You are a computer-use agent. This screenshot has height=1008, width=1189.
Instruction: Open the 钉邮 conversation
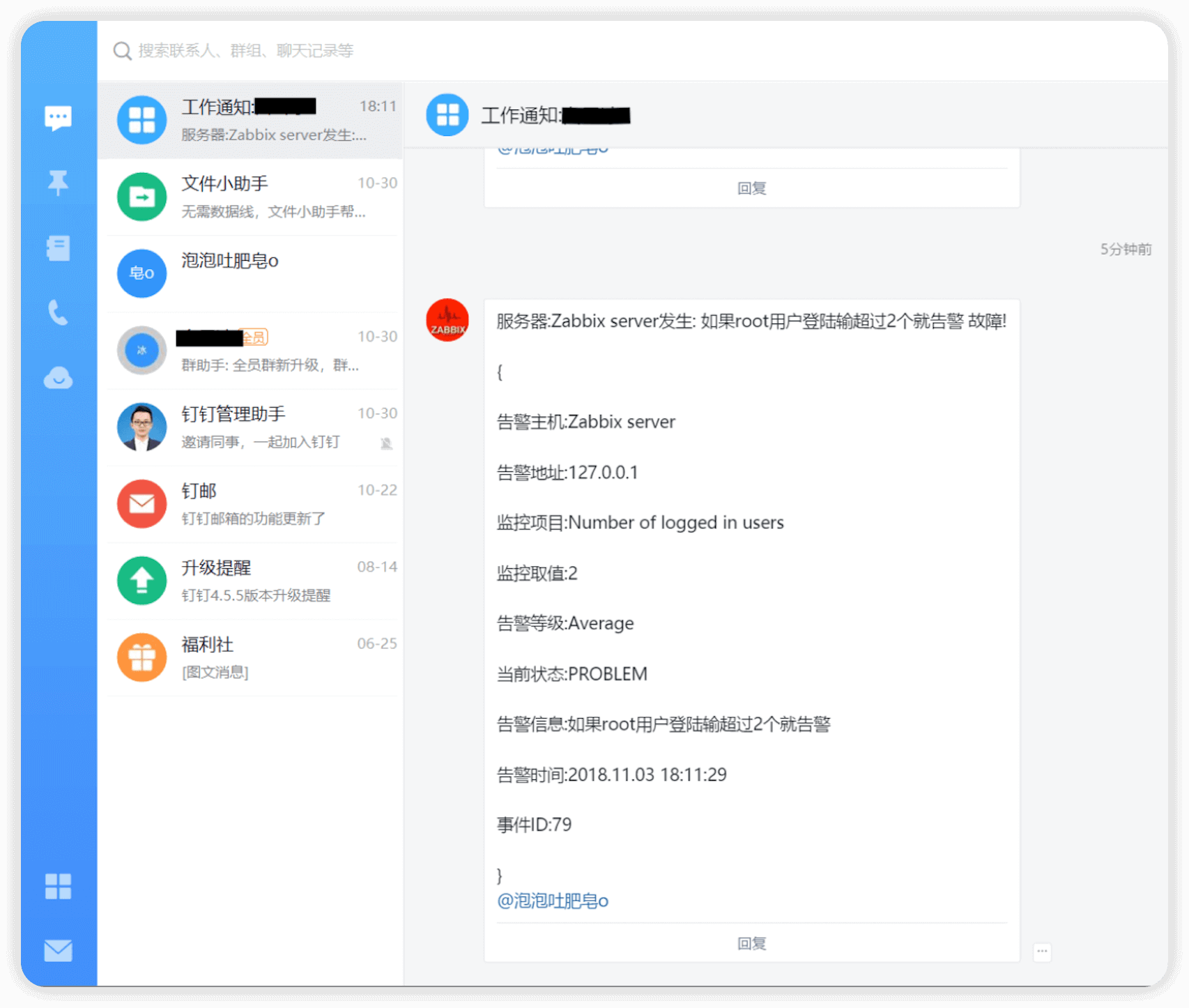point(250,504)
